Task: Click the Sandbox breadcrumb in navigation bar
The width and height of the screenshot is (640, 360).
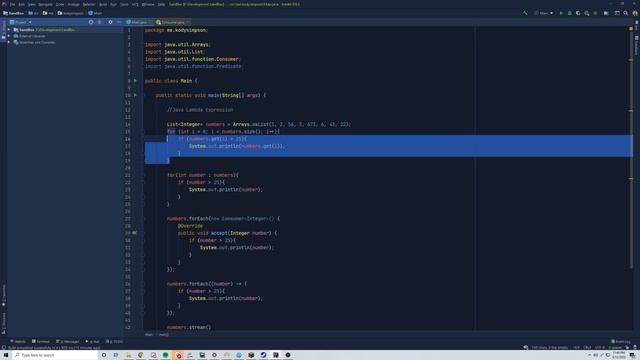Action: (x=13, y=13)
